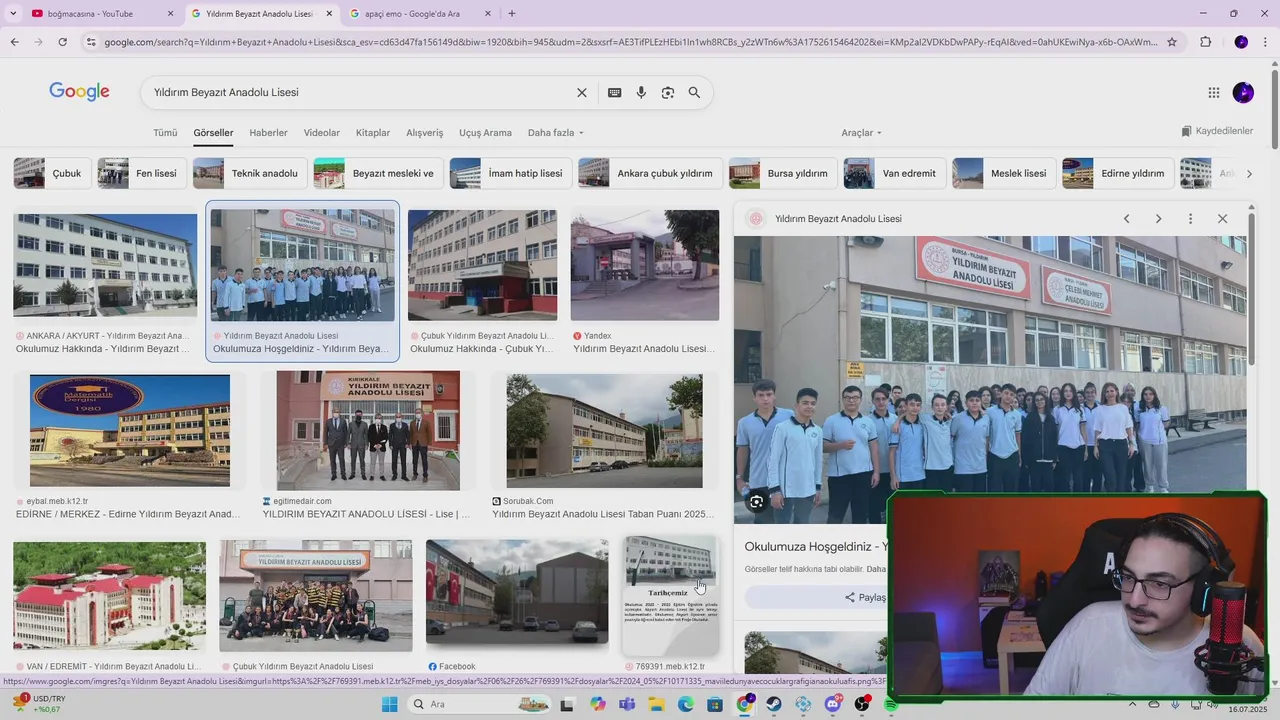This screenshot has width=1280, height=720.
Task: Filter images by Teknik anadolu chip
Action: point(250,173)
